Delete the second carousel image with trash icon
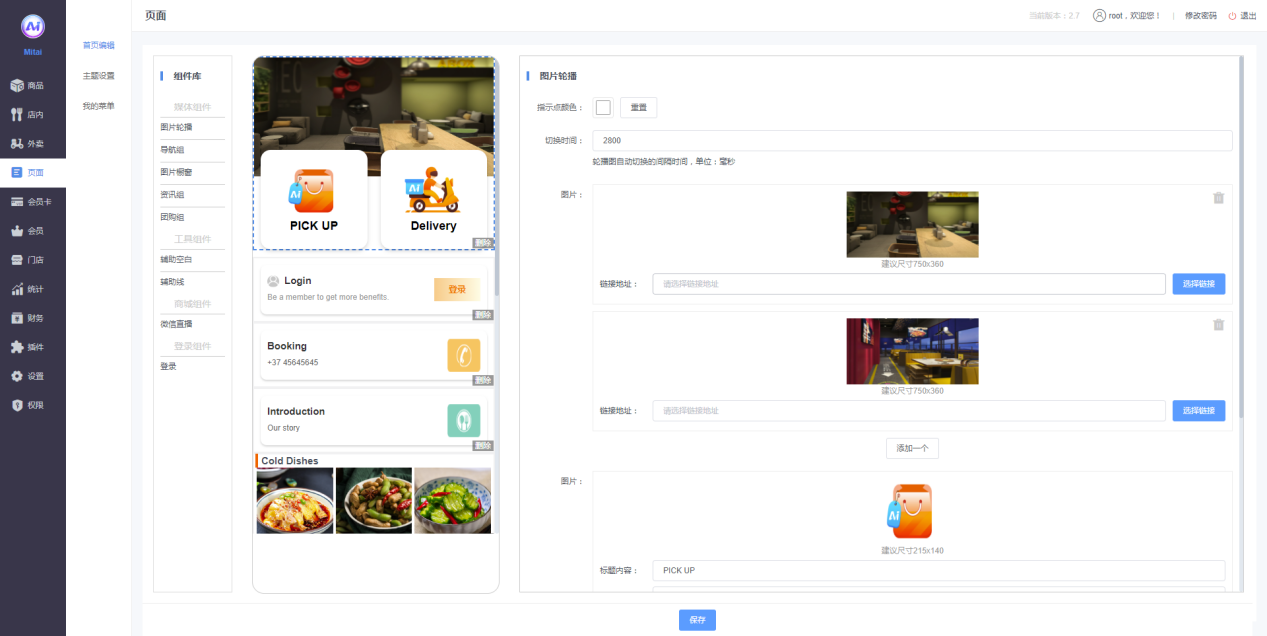 coord(1218,325)
